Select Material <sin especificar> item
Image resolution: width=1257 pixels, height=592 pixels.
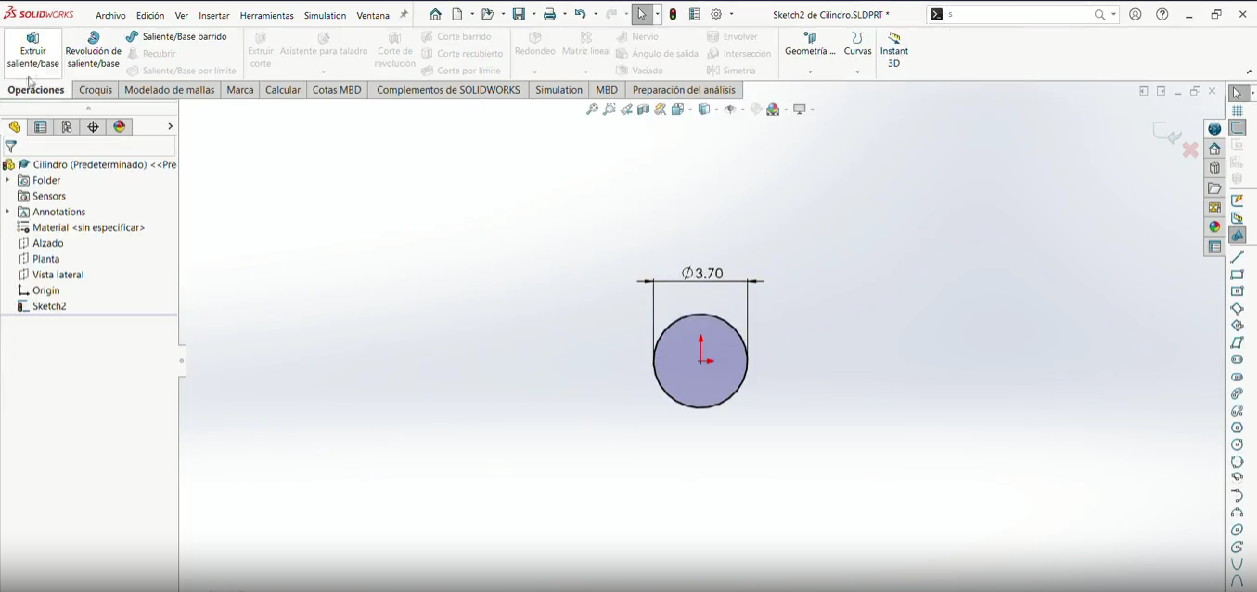click(x=81, y=227)
